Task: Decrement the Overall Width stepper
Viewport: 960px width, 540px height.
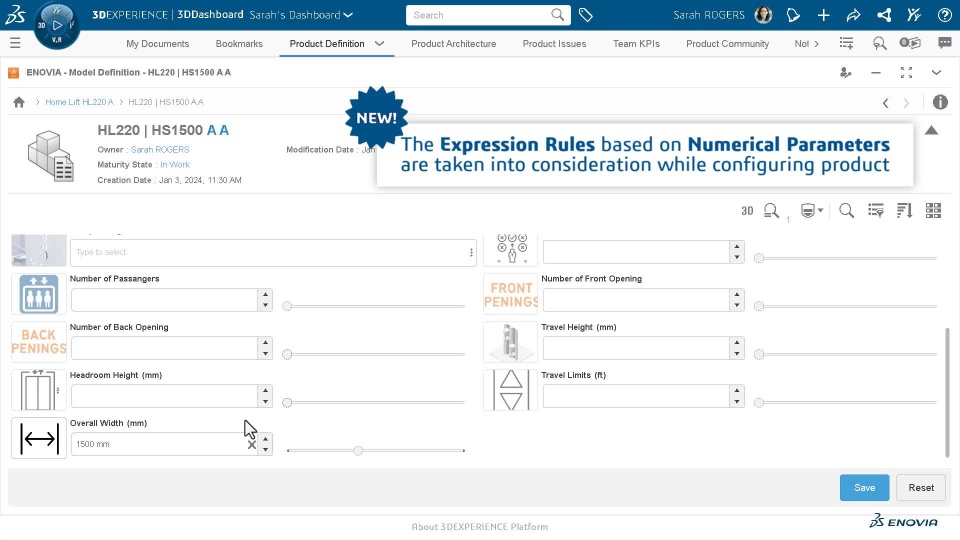Action: [x=265, y=449]
